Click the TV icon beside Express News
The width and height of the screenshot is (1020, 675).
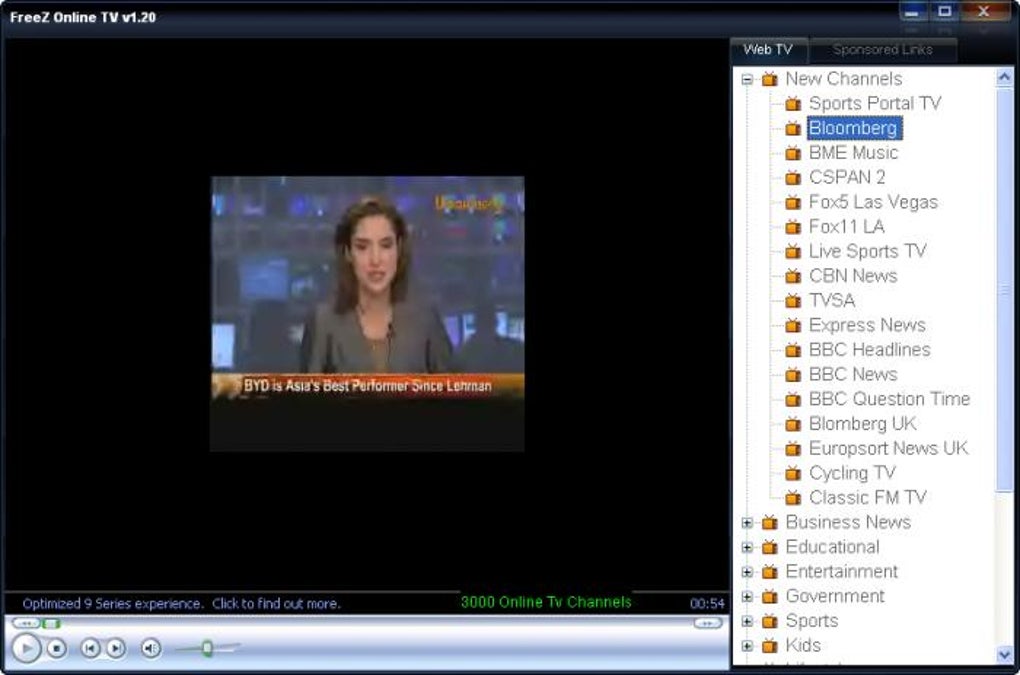coord(793,326)
